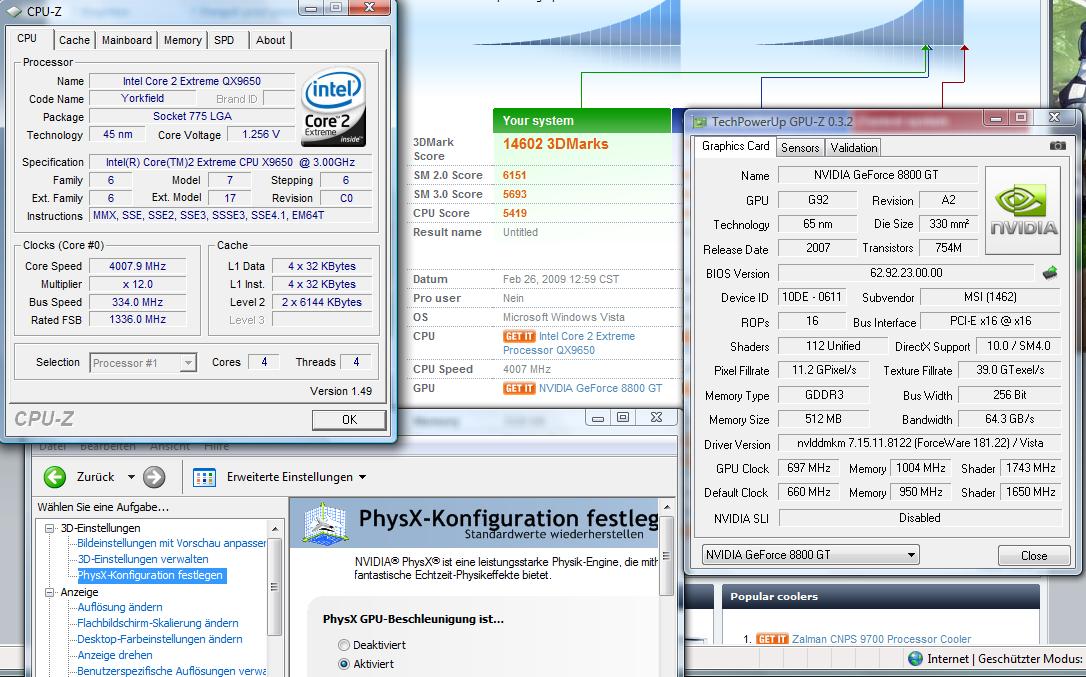Click the green Zurück back arrow
The height and width of the screenshot is (677, 1086).
tap(55, 477)
